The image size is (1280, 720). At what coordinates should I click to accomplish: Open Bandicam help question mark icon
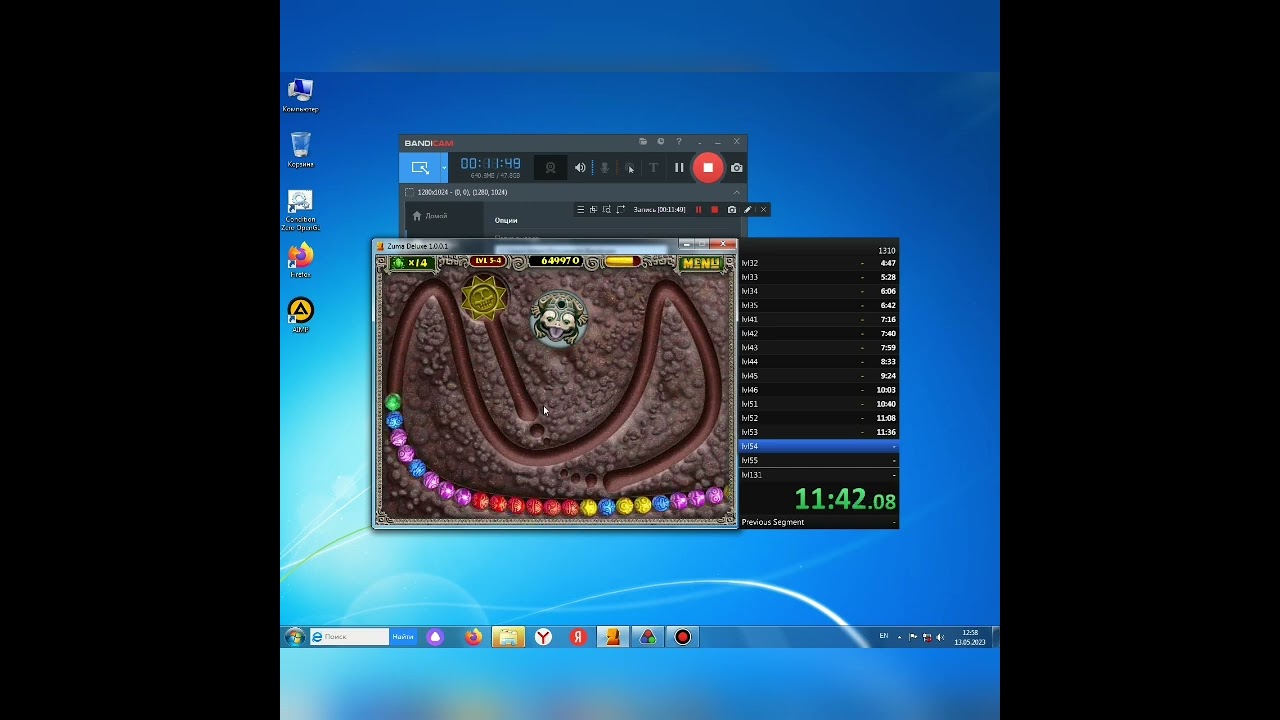[679, 142]
